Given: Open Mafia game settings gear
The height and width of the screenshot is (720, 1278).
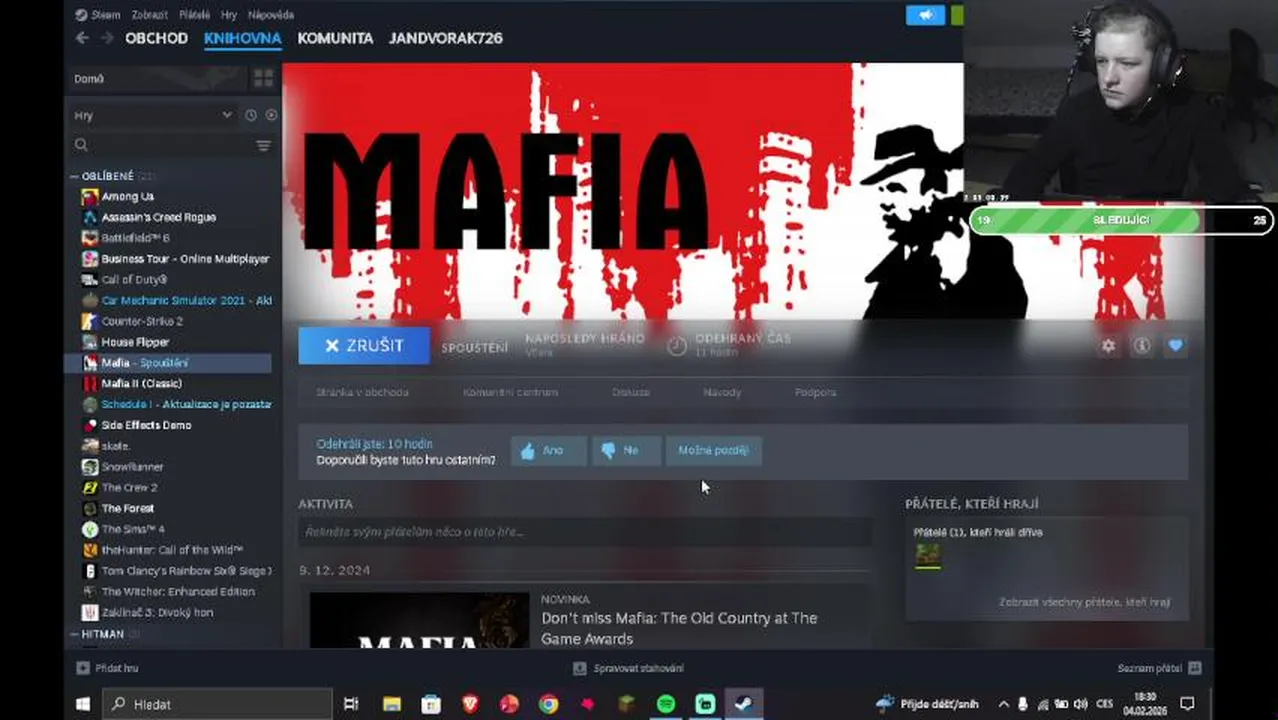Looking at the screenshot, I should (x=1108, y=345).
